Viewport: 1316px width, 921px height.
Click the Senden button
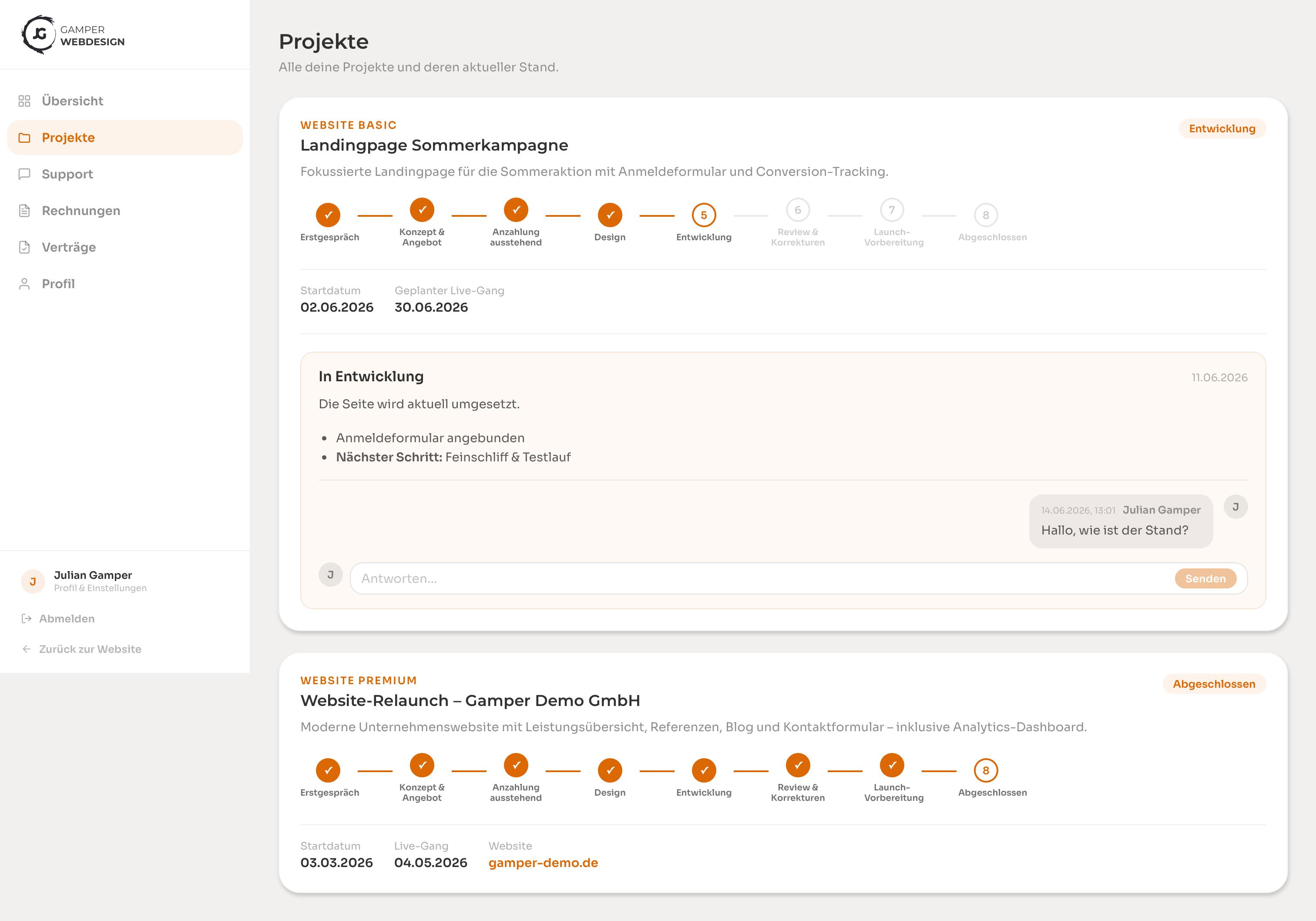point(1205,578)
